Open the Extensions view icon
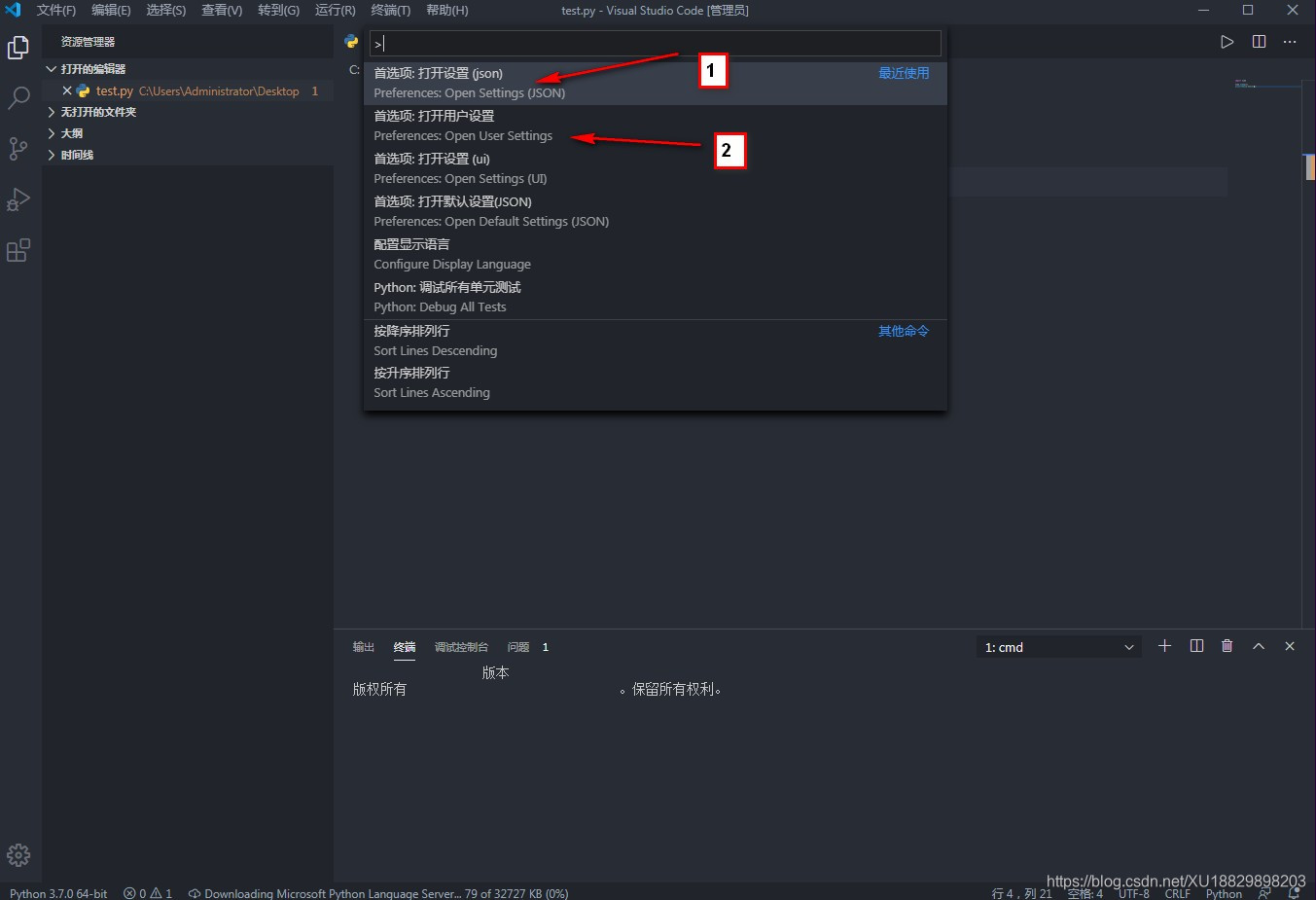Screen dimensions: 1316x900 point(18,250)
